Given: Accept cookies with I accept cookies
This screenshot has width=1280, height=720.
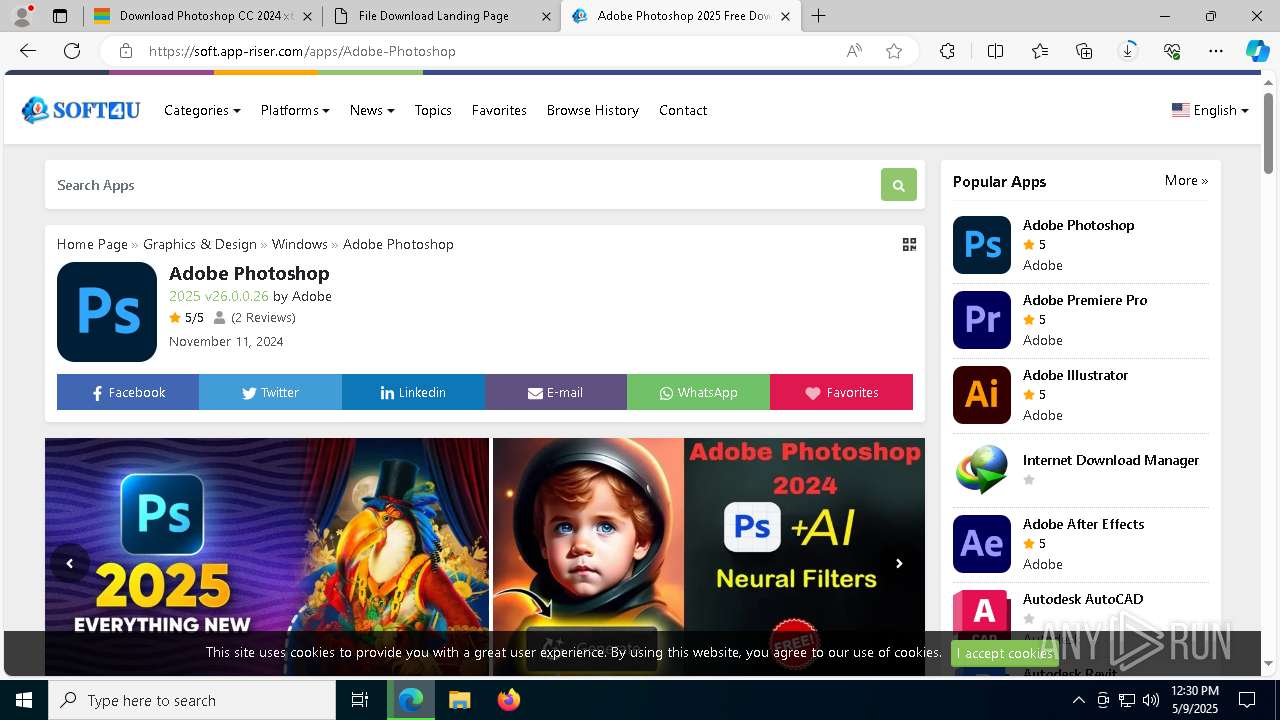Looking at the screenshot, I should (x=1004, y=653).
